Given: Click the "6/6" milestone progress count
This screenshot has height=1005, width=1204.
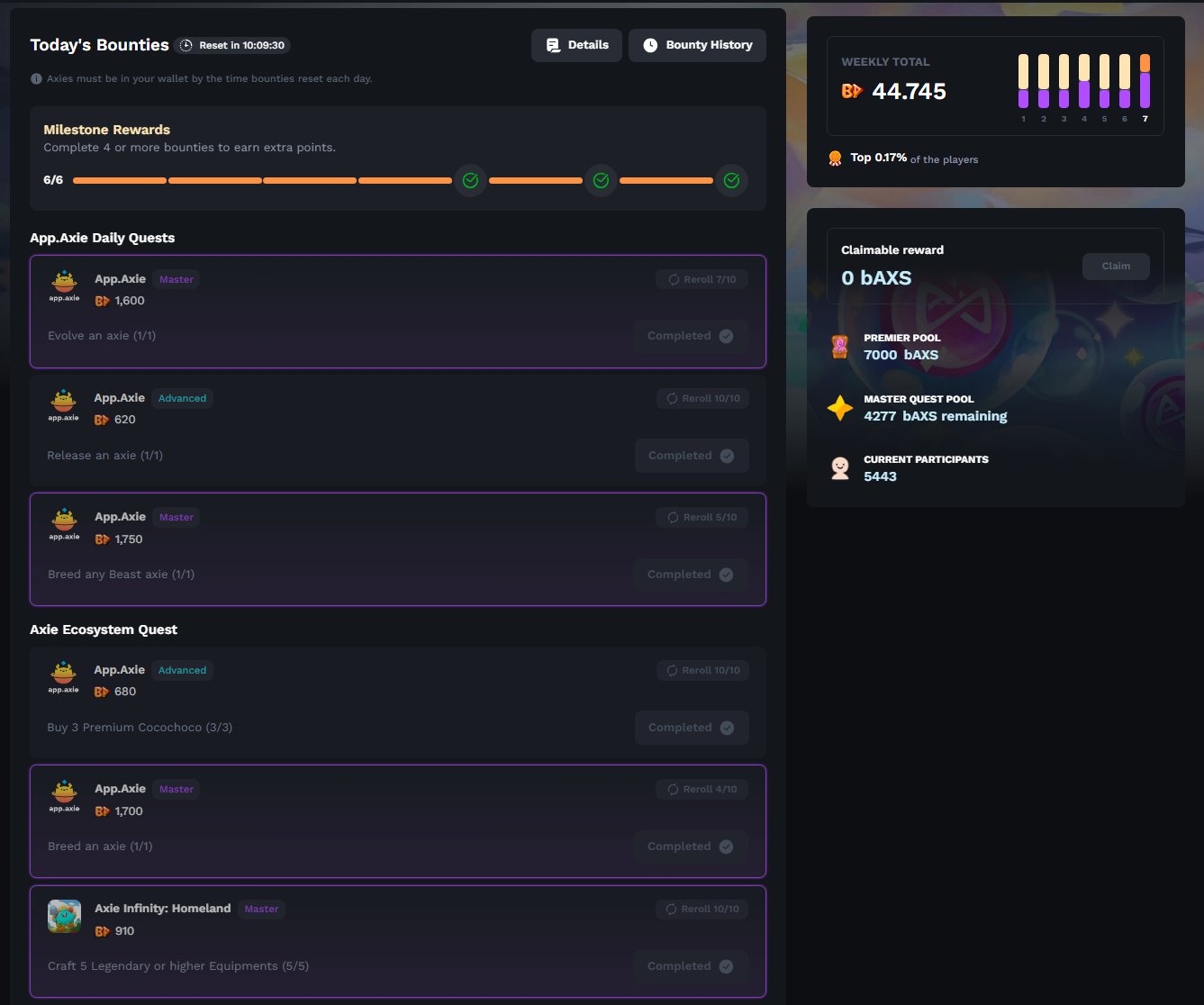Looking at the screenshot, I should (53, 180).
